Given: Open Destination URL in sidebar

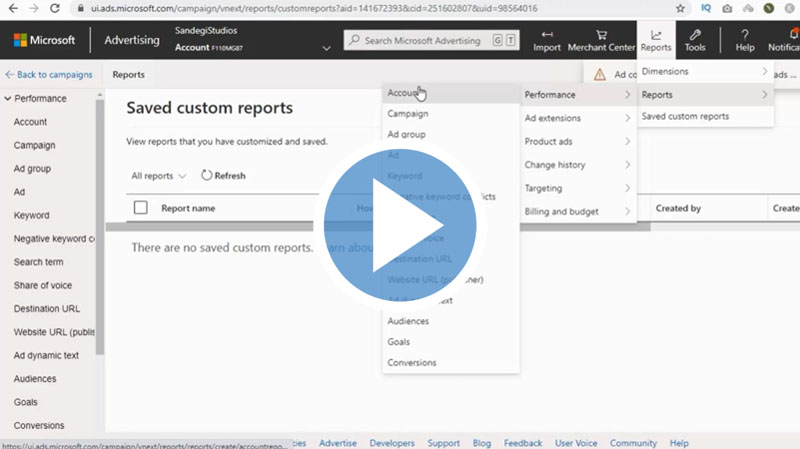Looking at the screenshot, I should [46, 309].
